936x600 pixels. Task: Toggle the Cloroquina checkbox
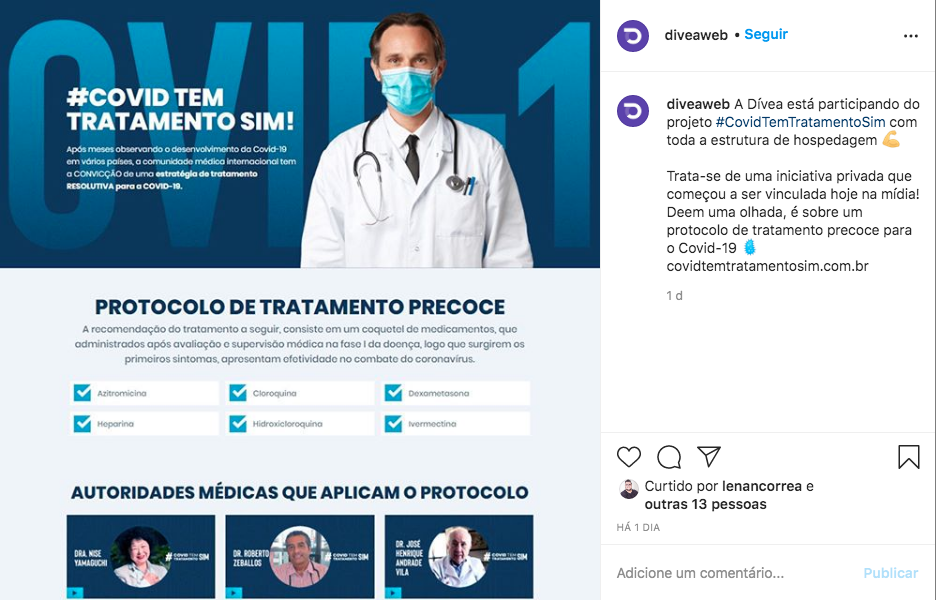coord(238,393)
